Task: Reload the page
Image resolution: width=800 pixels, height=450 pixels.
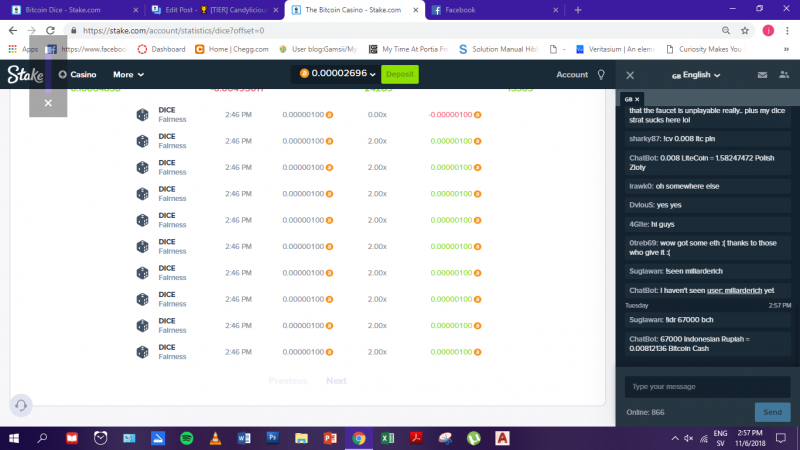Action: tap(50, 31)
